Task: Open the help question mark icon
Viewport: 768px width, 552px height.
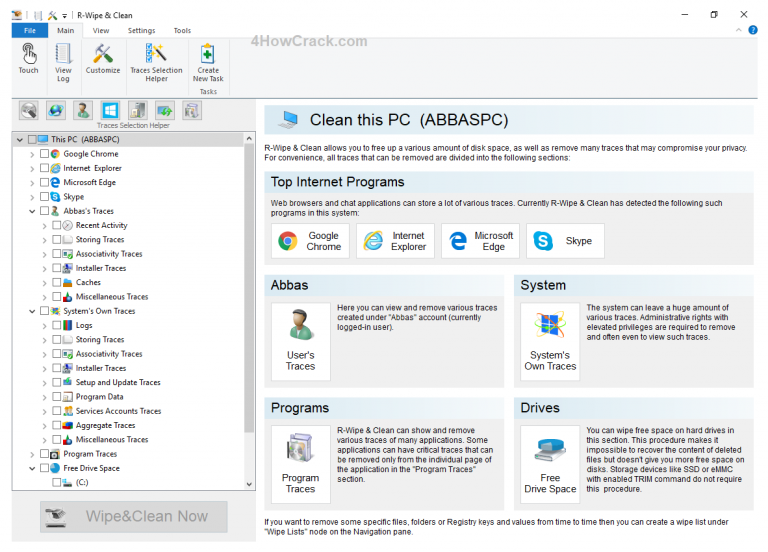Action: 753,30
